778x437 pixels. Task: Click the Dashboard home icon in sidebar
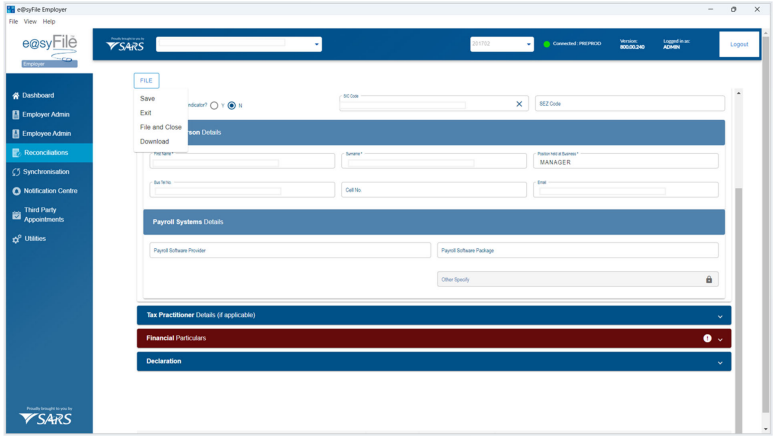[x=15, y=96]
